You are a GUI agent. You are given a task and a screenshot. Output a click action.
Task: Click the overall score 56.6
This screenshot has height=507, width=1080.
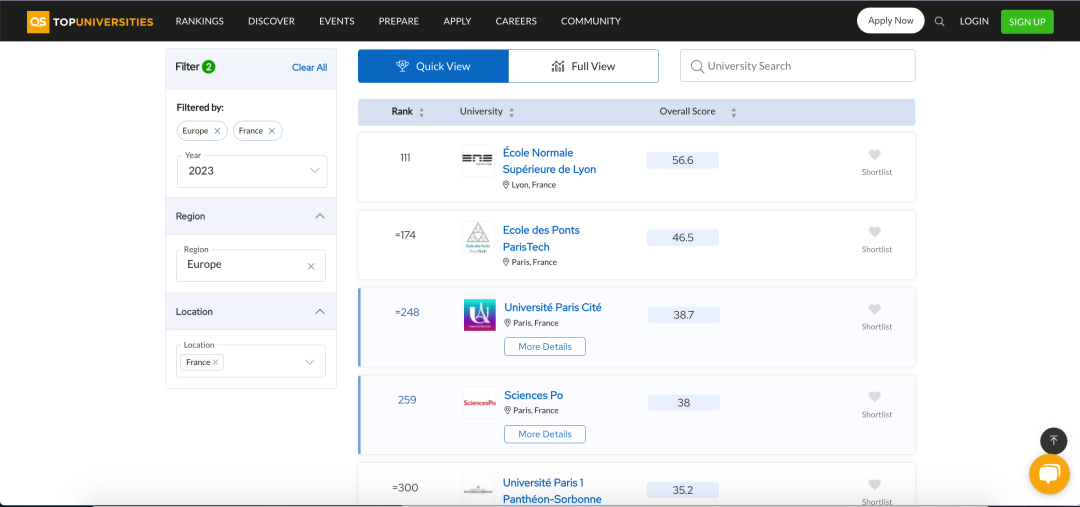coord(683,161)
